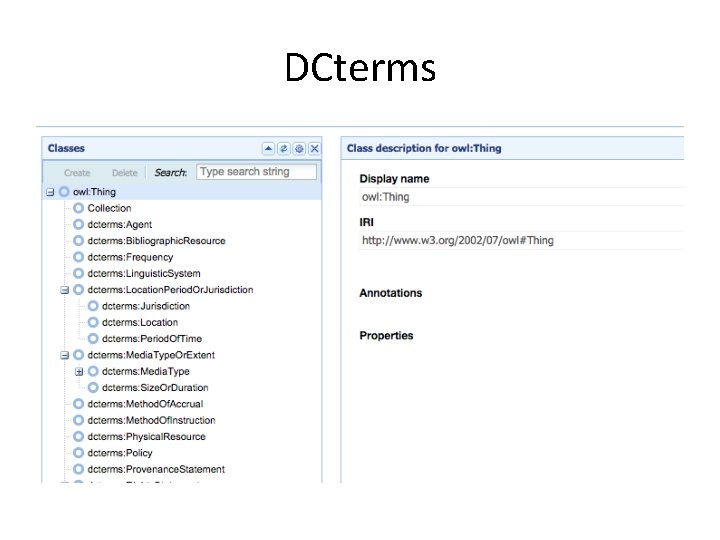Screen dimensions: 720x540
Task: Select dcterms:Agent class
Action: 120,225
